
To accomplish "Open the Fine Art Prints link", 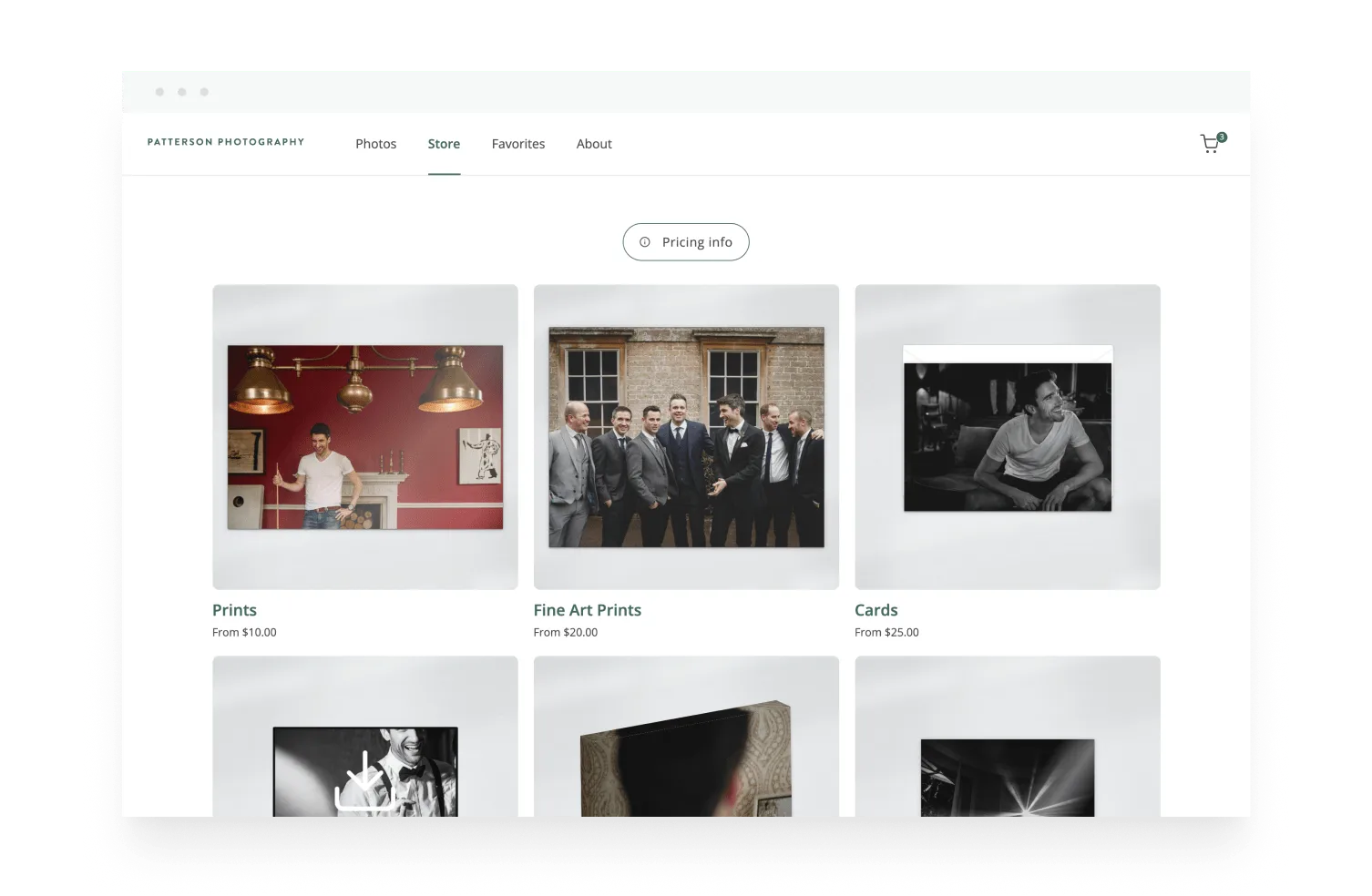I will point(587,610).
